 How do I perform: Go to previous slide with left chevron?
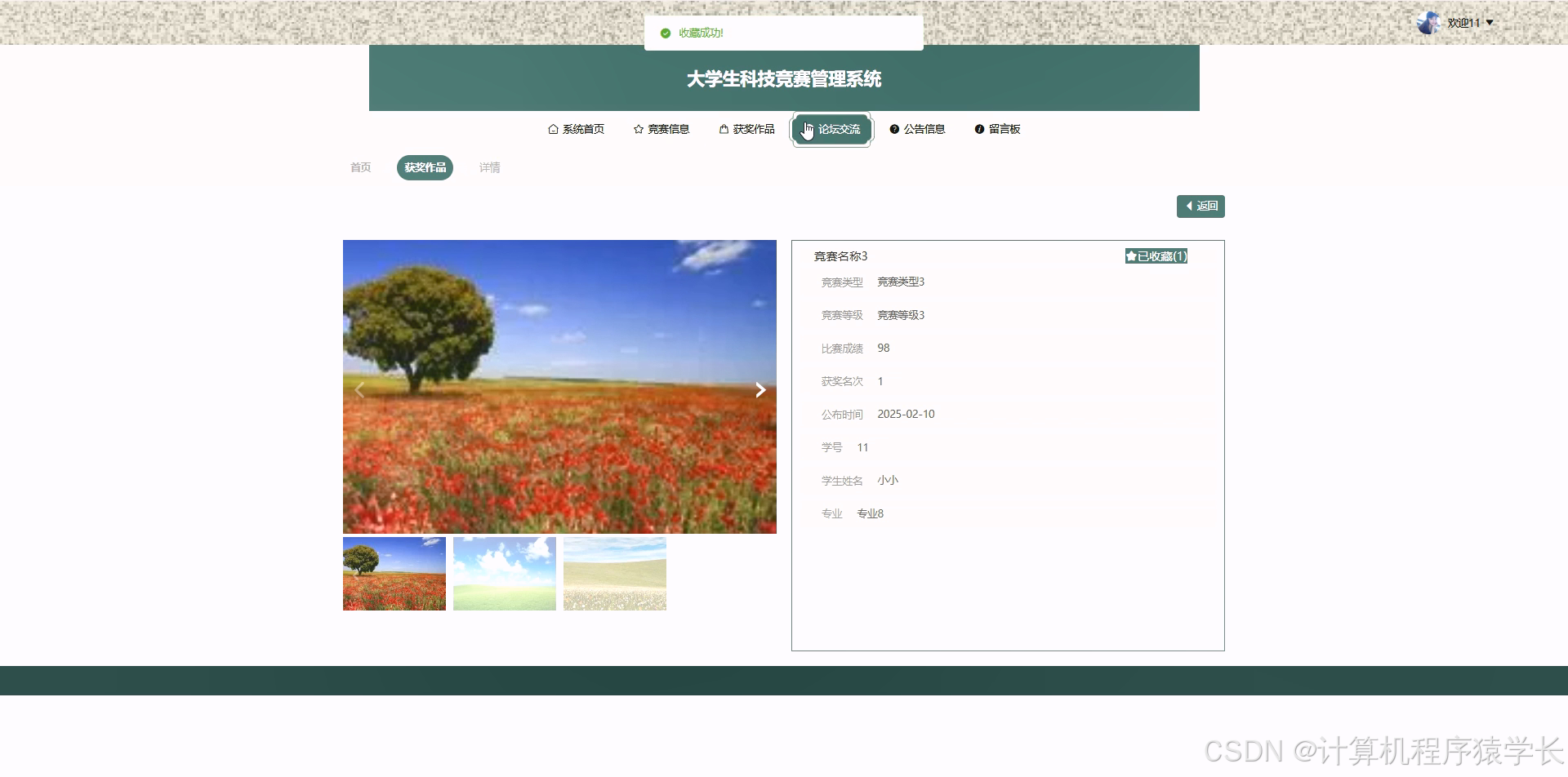tap(359, 389)
